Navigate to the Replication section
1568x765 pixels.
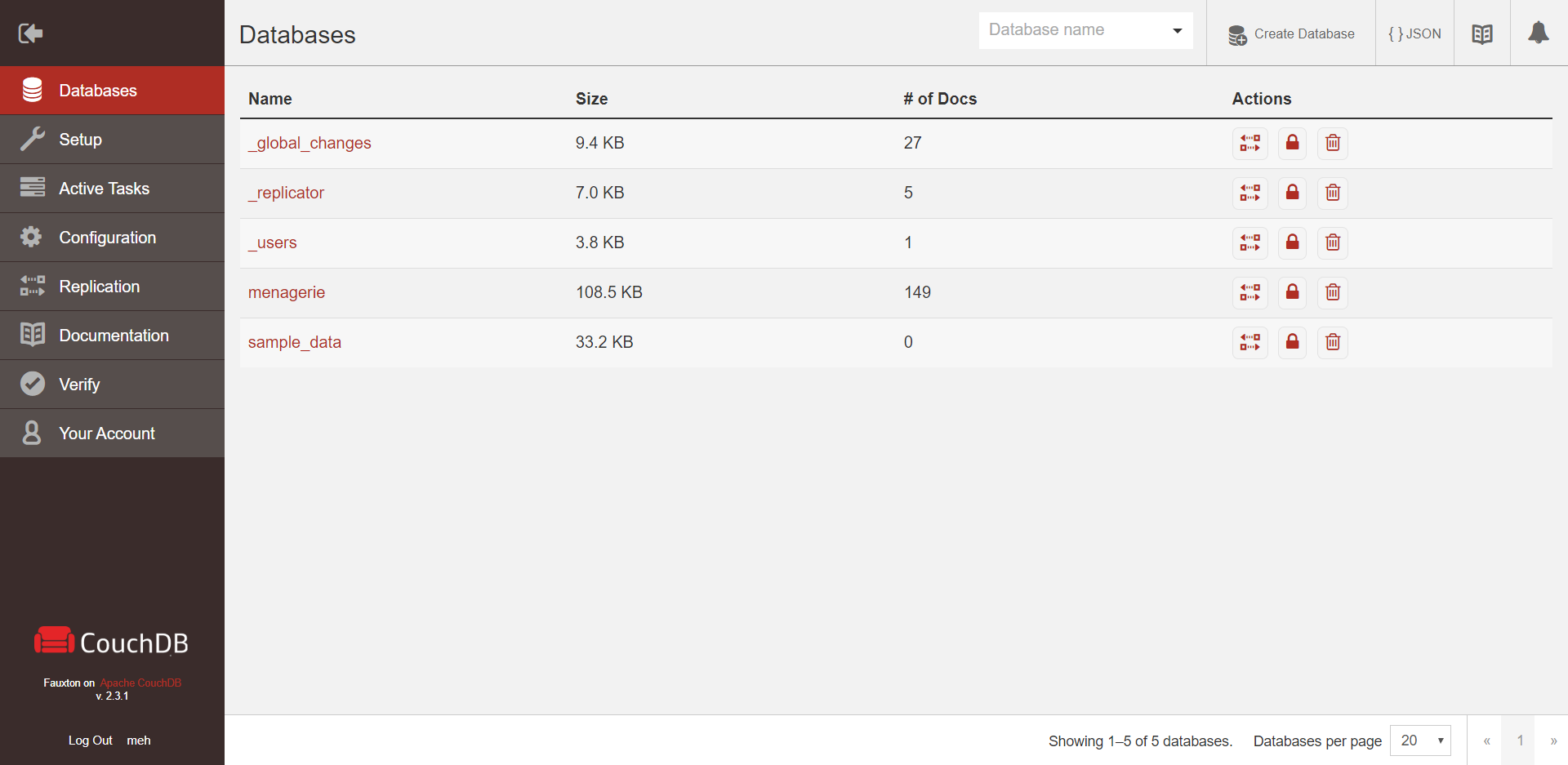tap(99, 287)
